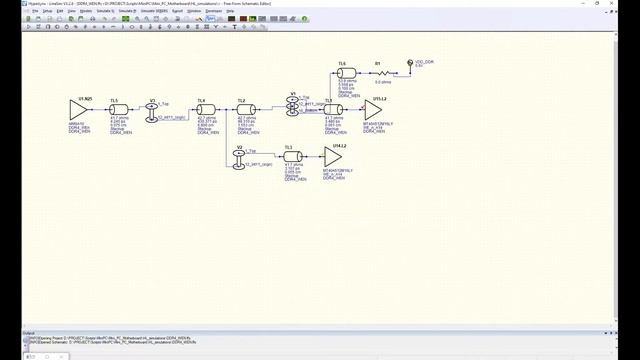Click the first magnifier zoom icon
Screen dimensions: 640x360
pos(138,19)
